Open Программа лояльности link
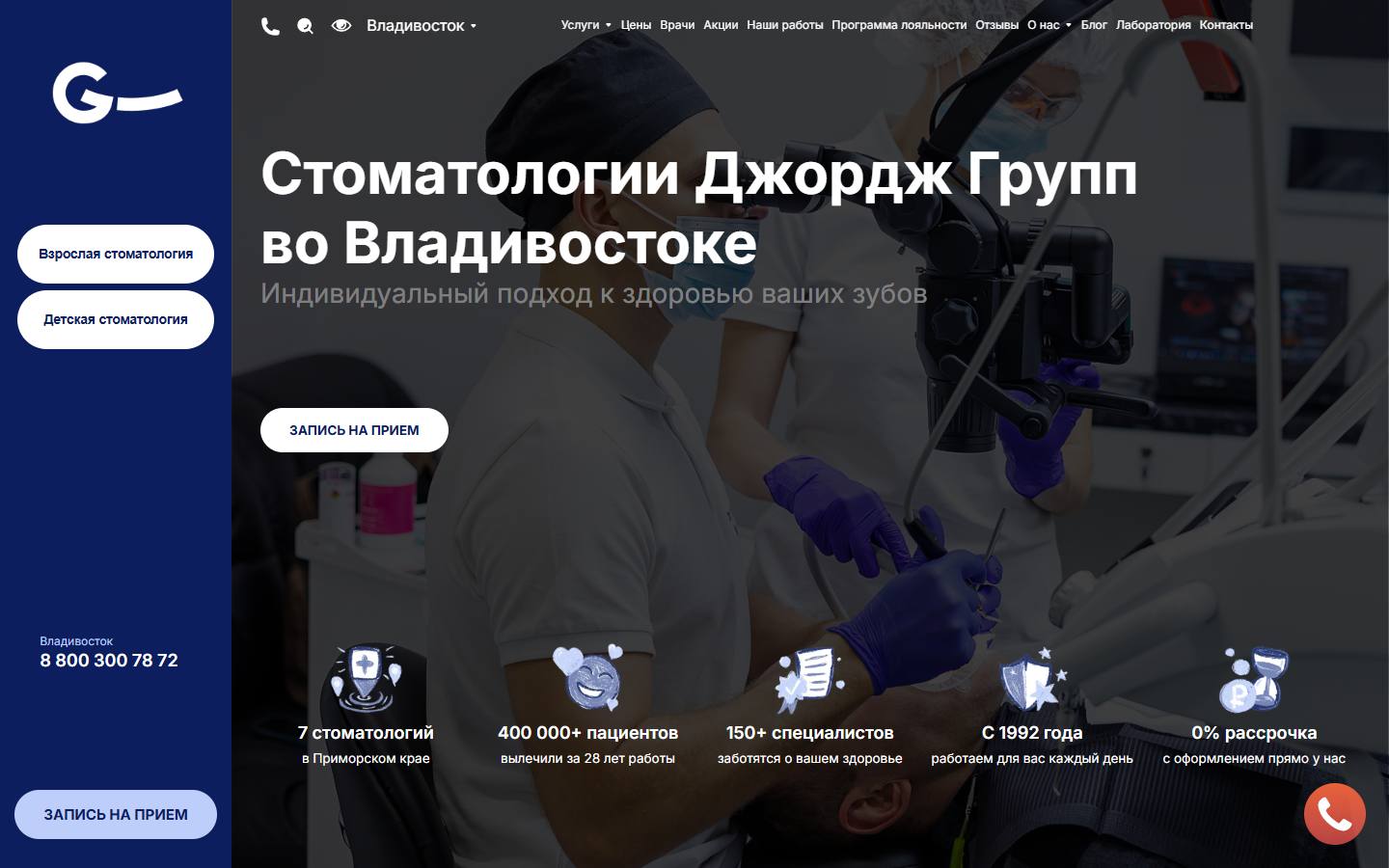This screenshot has width=1389, height=868. pos(899,25)
